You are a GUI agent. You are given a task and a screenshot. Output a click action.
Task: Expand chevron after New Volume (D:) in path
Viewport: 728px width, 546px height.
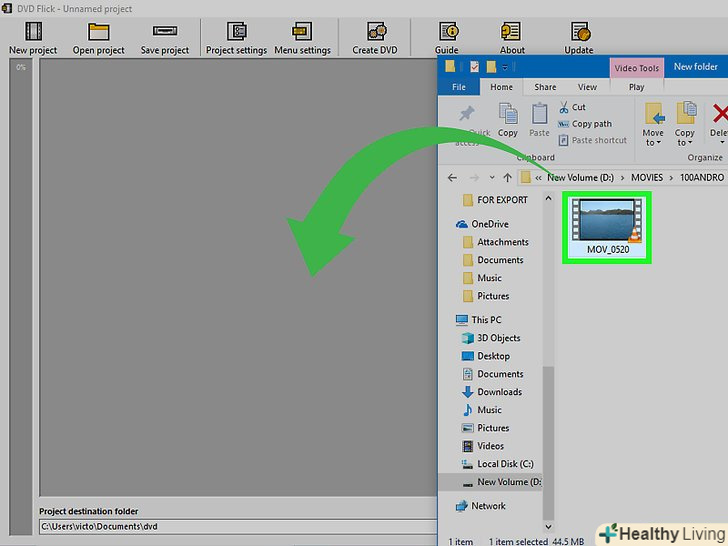pos(622,178)
